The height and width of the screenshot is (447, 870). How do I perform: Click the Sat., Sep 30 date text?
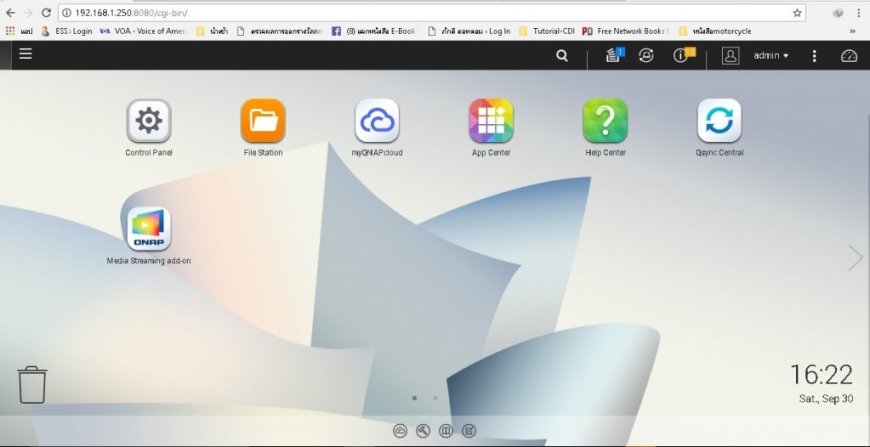click(826, 399)
